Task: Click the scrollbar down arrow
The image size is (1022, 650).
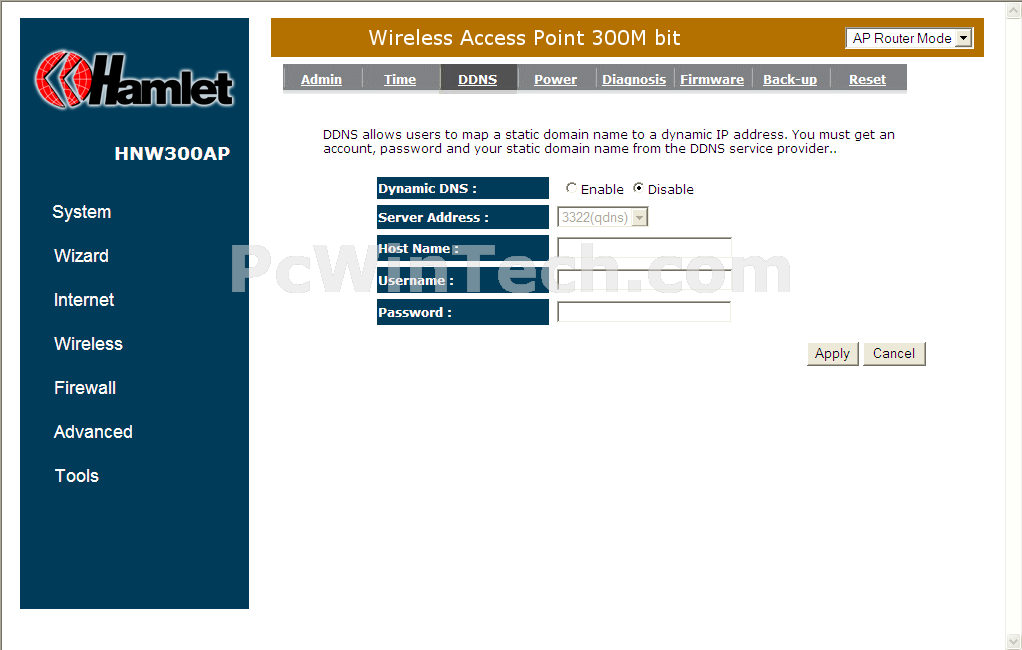Action: 1014,642
